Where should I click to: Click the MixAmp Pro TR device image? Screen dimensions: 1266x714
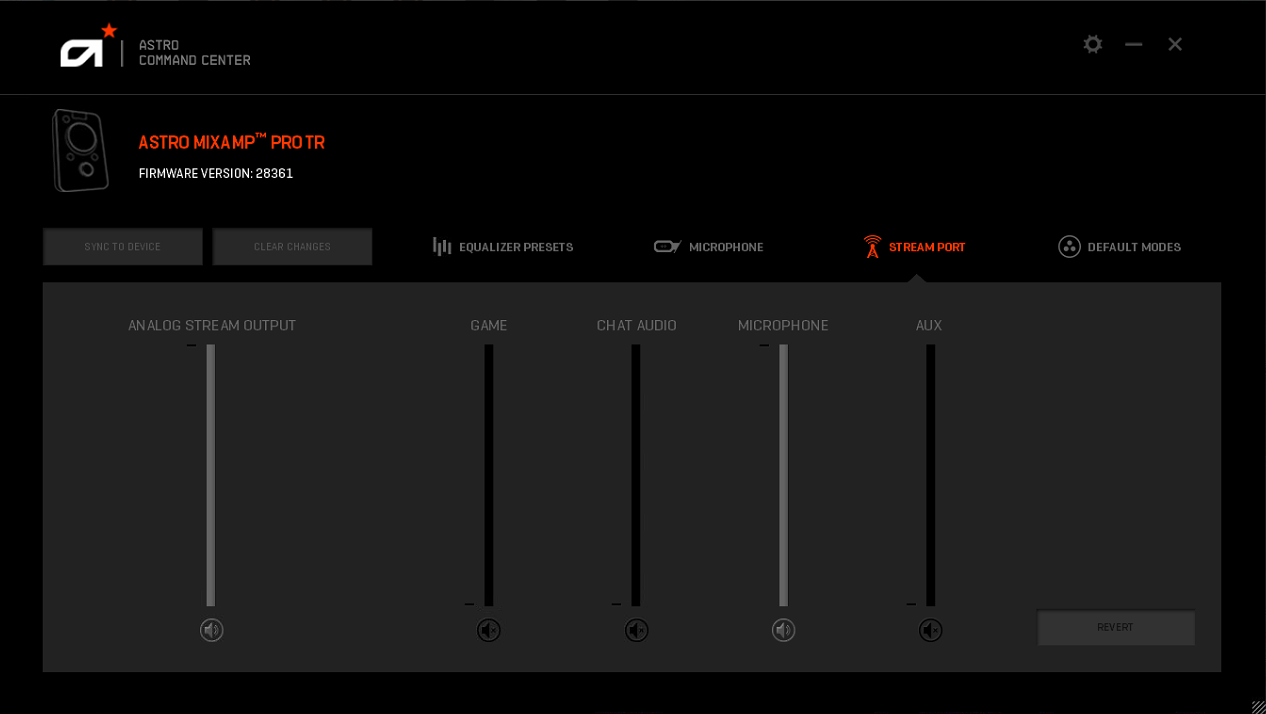click(x=80, y=150)
